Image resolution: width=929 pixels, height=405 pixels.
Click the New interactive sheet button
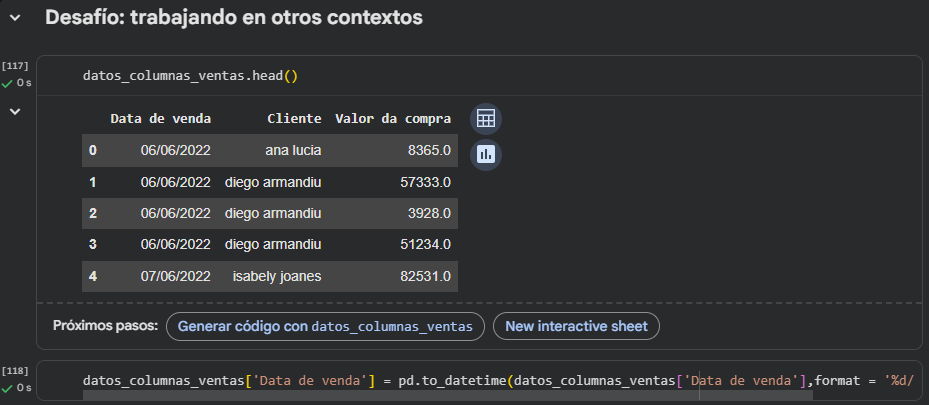coord(576,326)
